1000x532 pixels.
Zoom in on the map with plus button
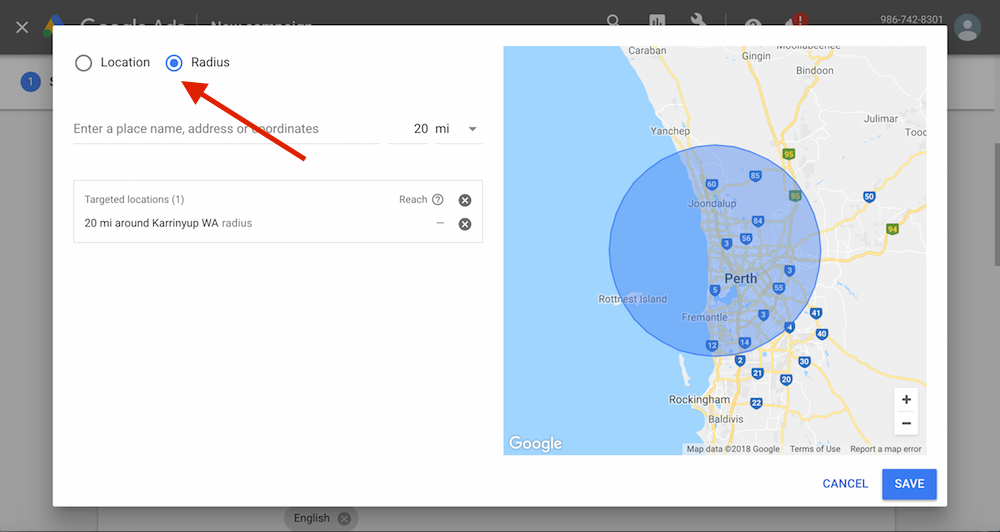(906, 400)
